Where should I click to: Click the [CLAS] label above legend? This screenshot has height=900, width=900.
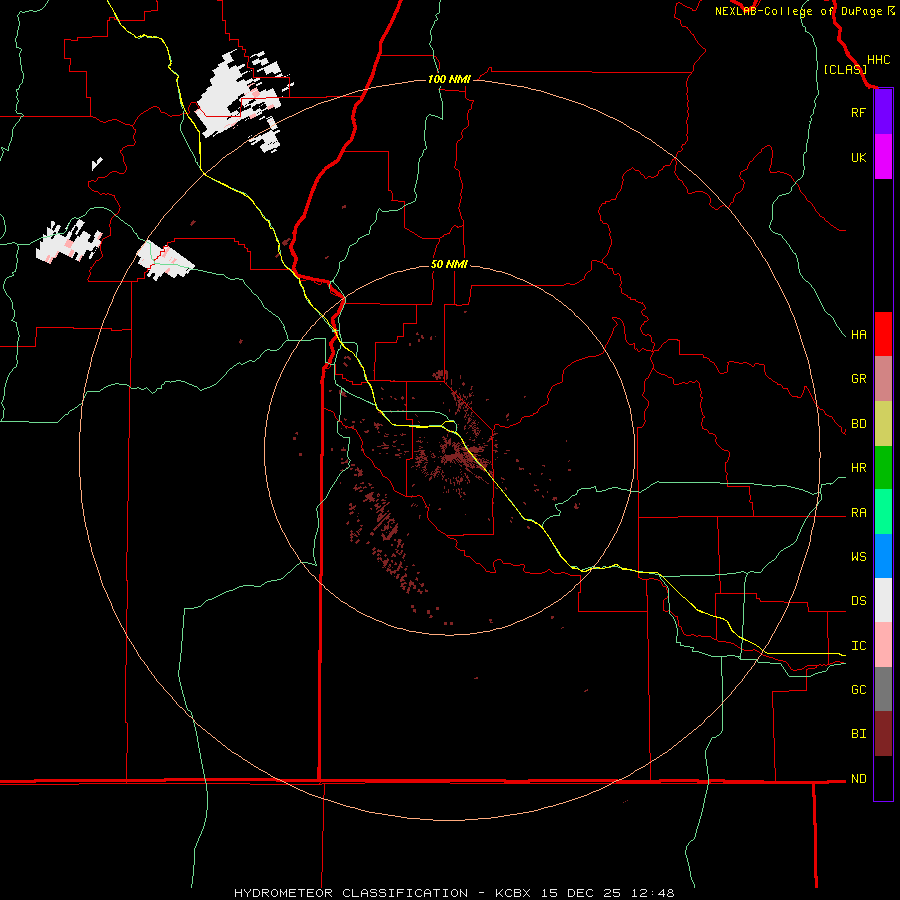(845, 69)
